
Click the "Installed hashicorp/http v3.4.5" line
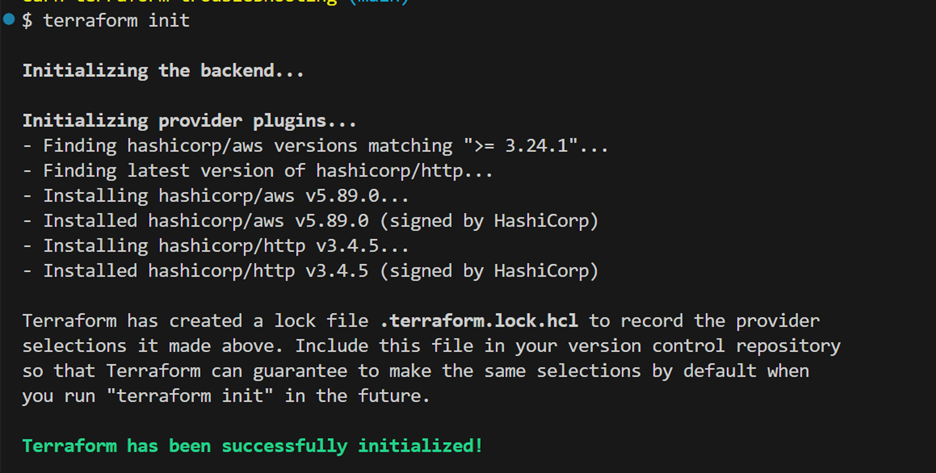coord(310,271)
